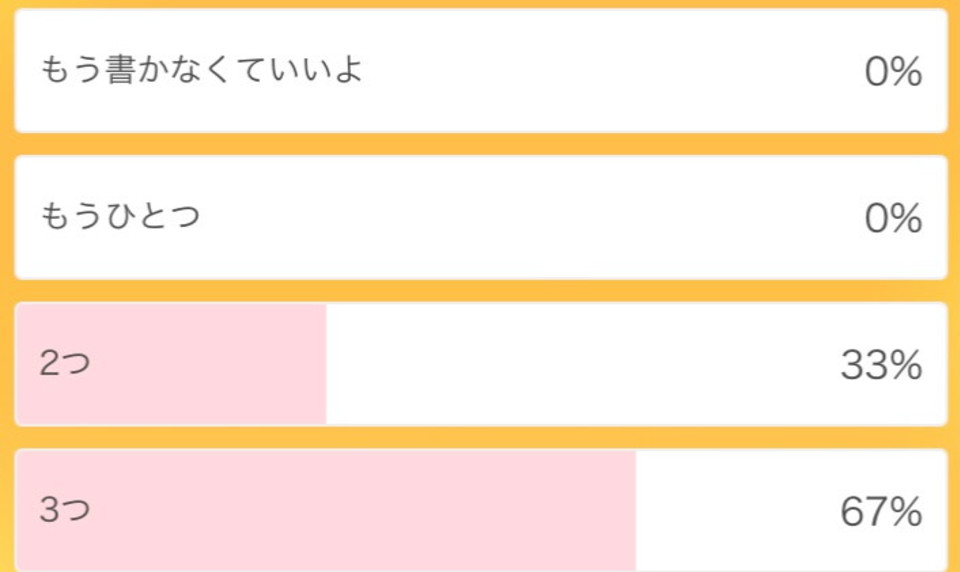Screen dimensions: 960x572
Task: Click the pink bar of the 3つ option
Action: click(x=326, y=511)
